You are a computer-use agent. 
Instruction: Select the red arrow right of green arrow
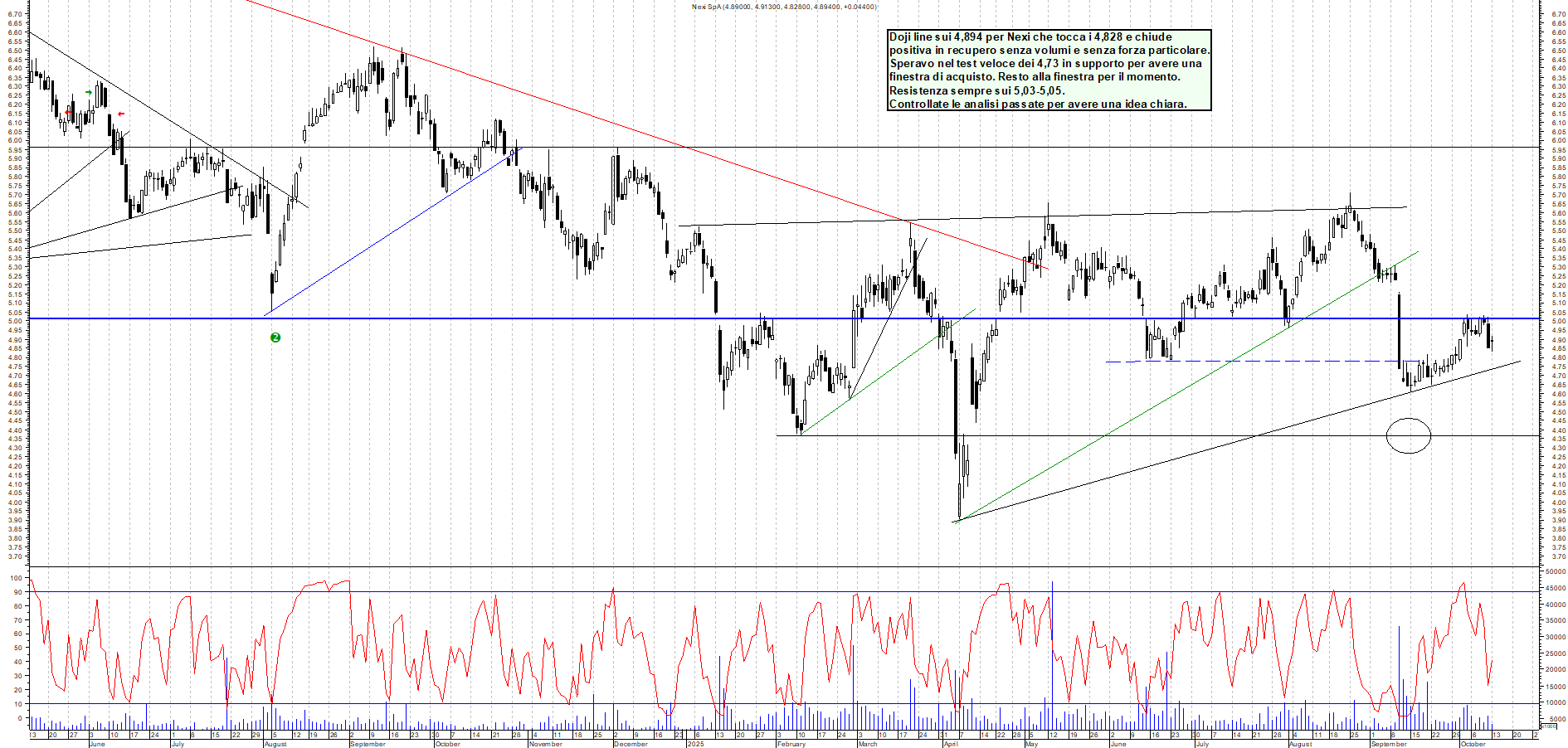click(x=121, y=114)
